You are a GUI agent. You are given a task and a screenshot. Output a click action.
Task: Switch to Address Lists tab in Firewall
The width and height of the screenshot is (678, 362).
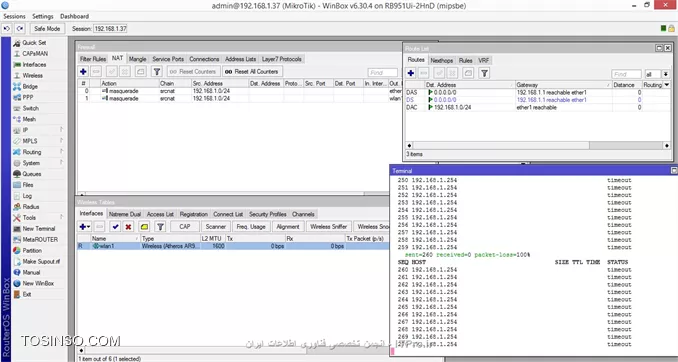pos(240,59)
